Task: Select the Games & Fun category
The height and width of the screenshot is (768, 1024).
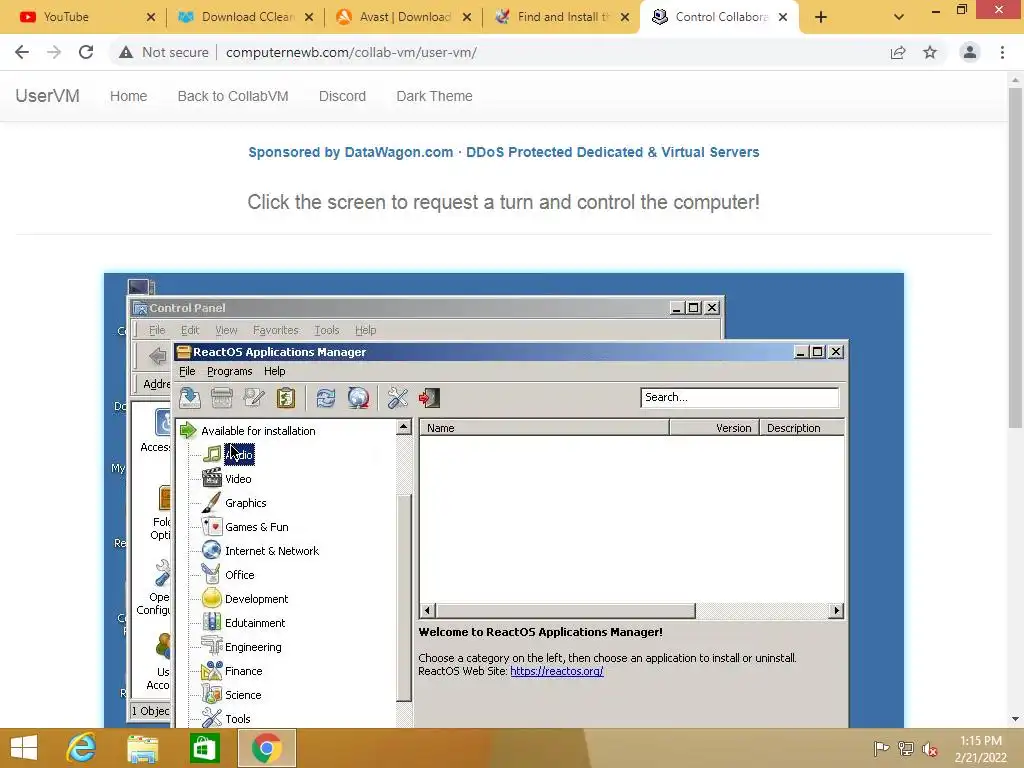Action: click(x=257, y=527)
